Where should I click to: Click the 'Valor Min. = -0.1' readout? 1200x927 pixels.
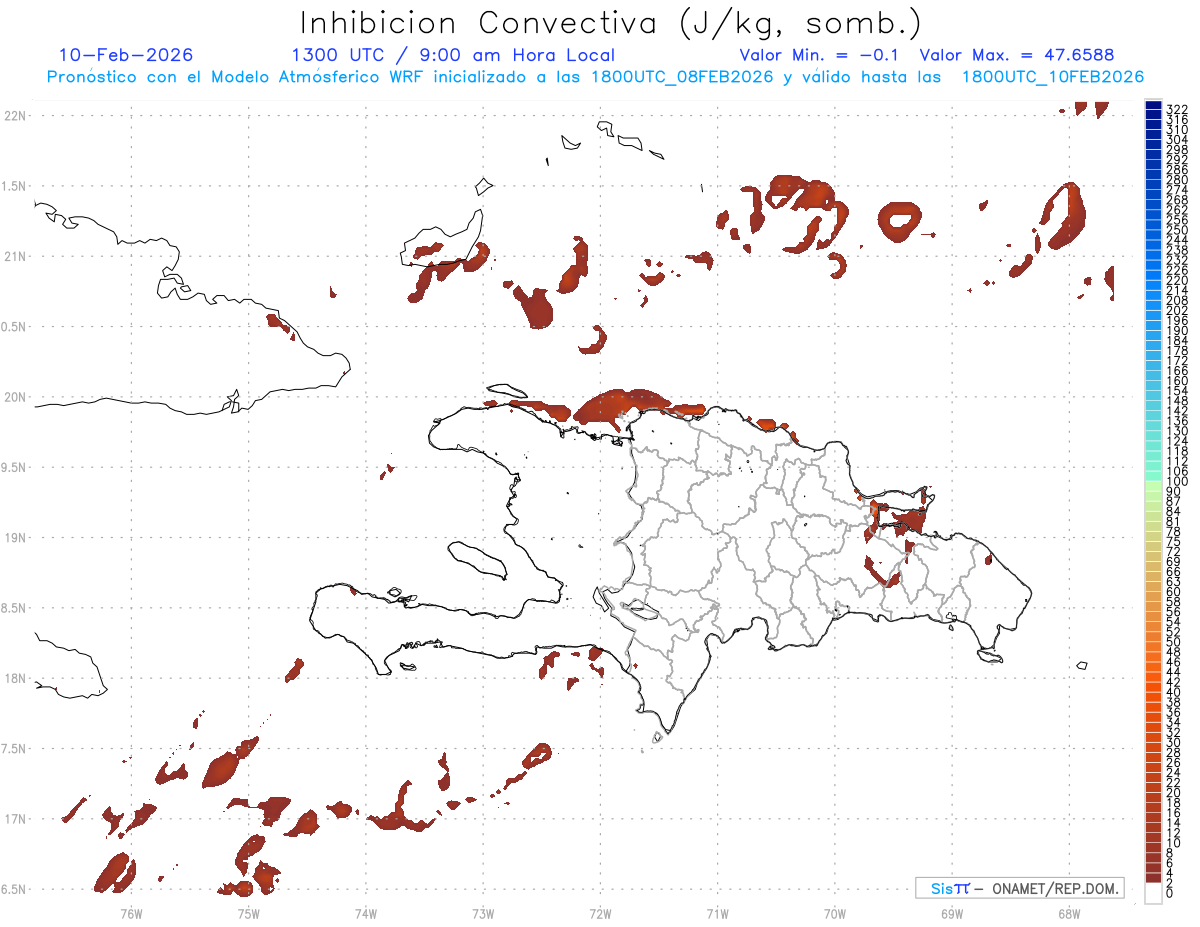point(820,55)
